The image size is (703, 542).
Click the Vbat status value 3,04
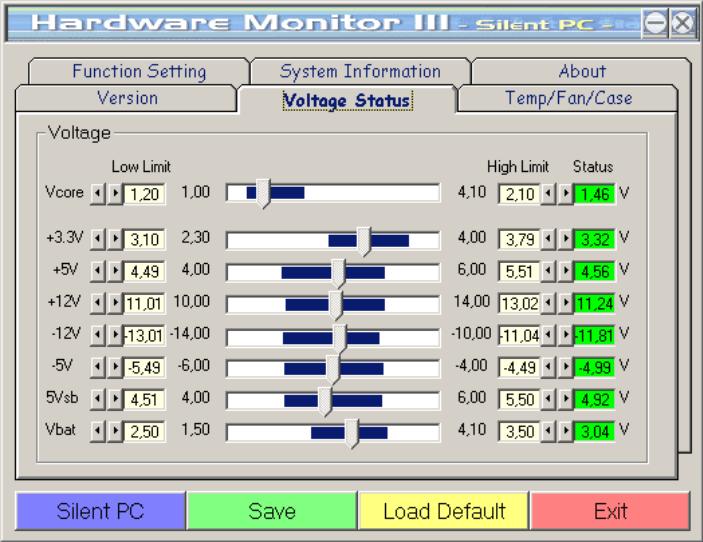click(x=595, y=432)
